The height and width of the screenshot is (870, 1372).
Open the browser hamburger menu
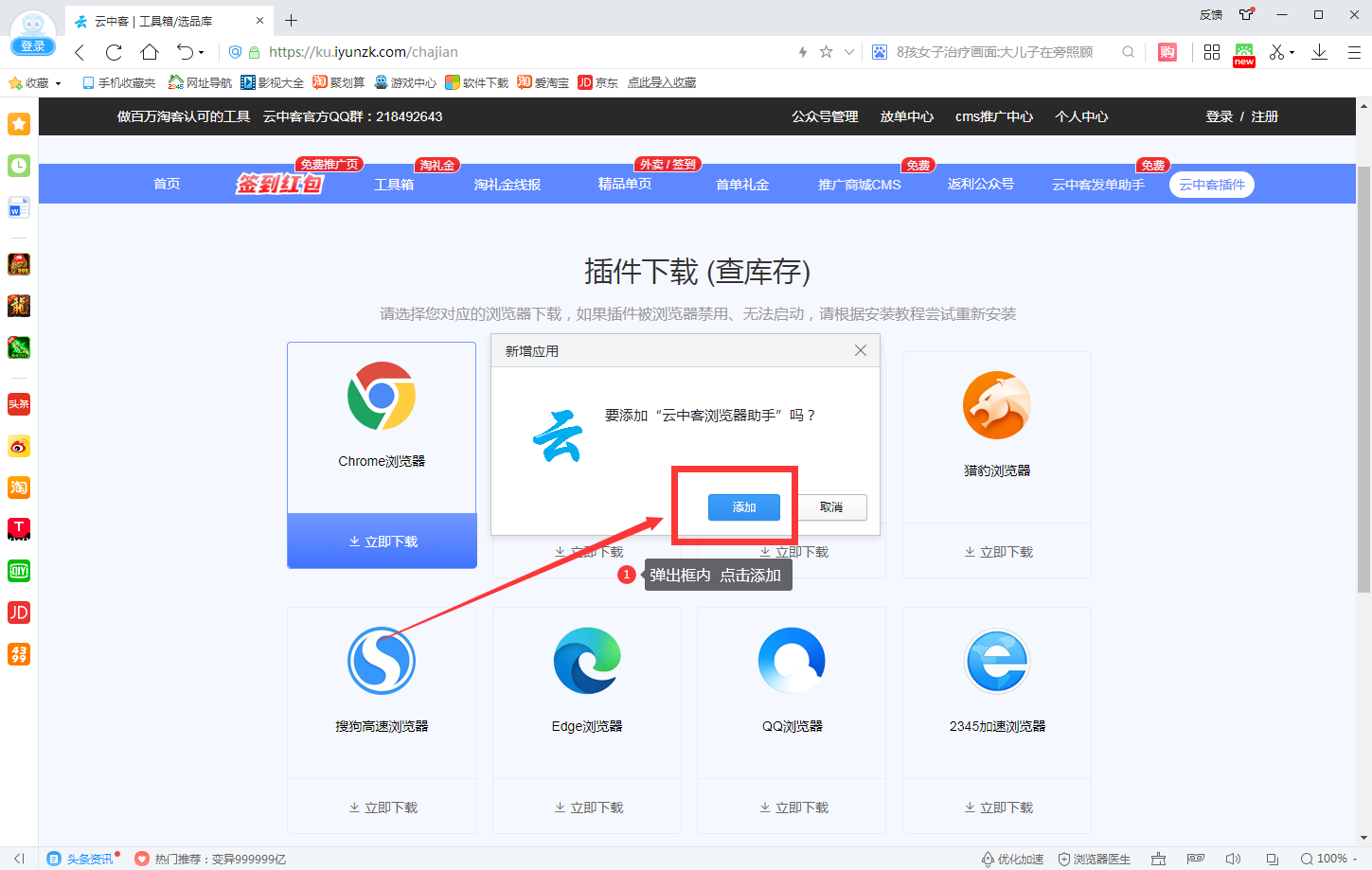[x=1354, y=52]
